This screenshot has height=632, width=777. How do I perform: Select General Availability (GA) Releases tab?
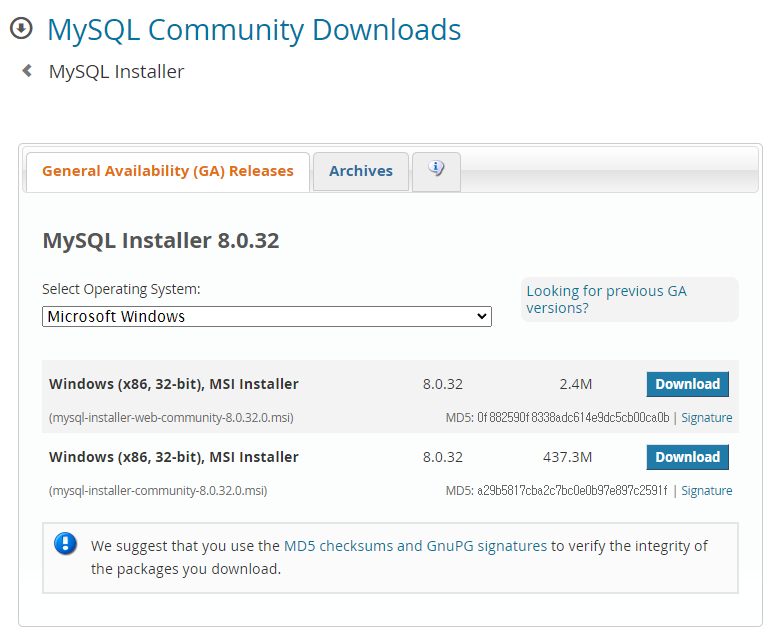tap(168, 171)
